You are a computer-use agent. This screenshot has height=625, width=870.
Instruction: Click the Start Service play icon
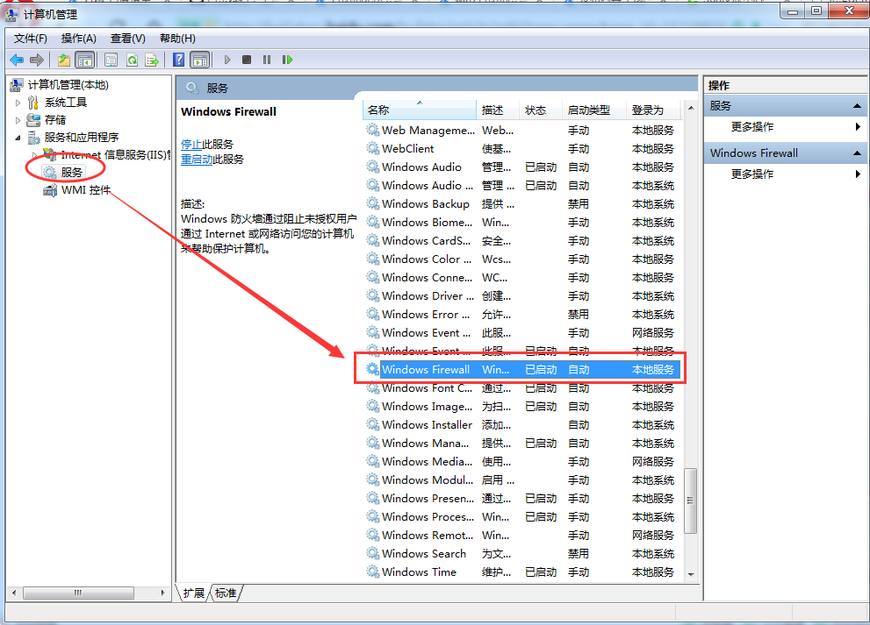point(227,59)
